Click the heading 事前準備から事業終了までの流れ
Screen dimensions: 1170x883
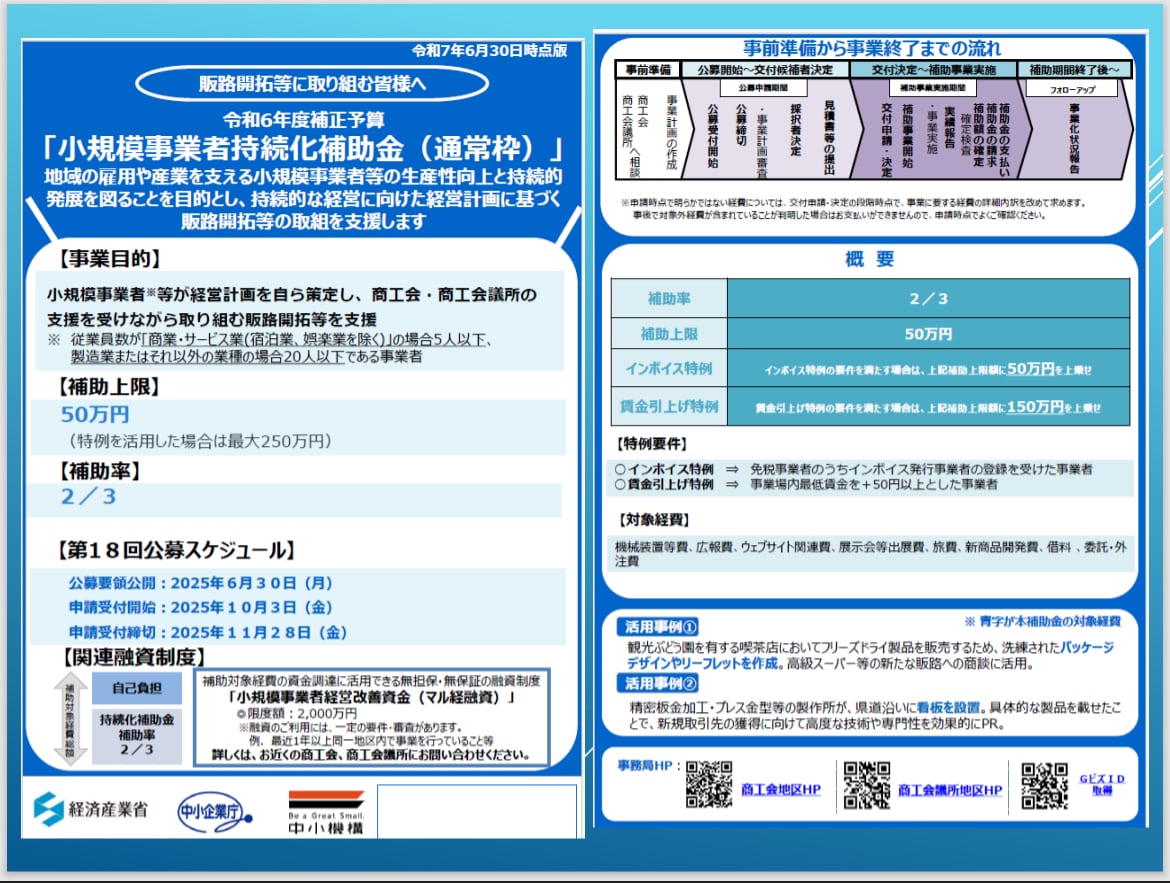point(872,49)
